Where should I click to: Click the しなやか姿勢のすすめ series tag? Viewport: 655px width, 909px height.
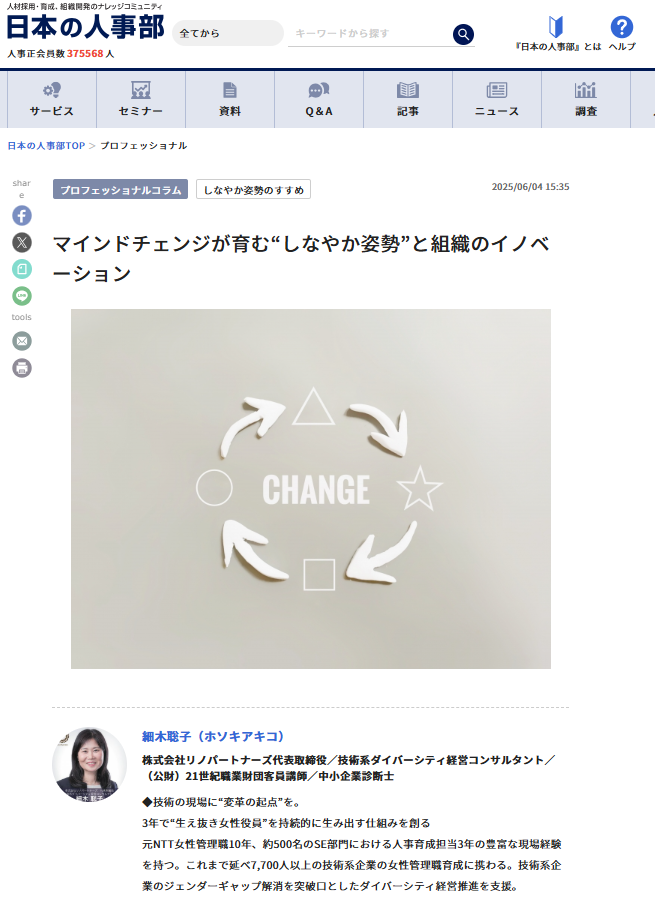click(x=253, y=190)
